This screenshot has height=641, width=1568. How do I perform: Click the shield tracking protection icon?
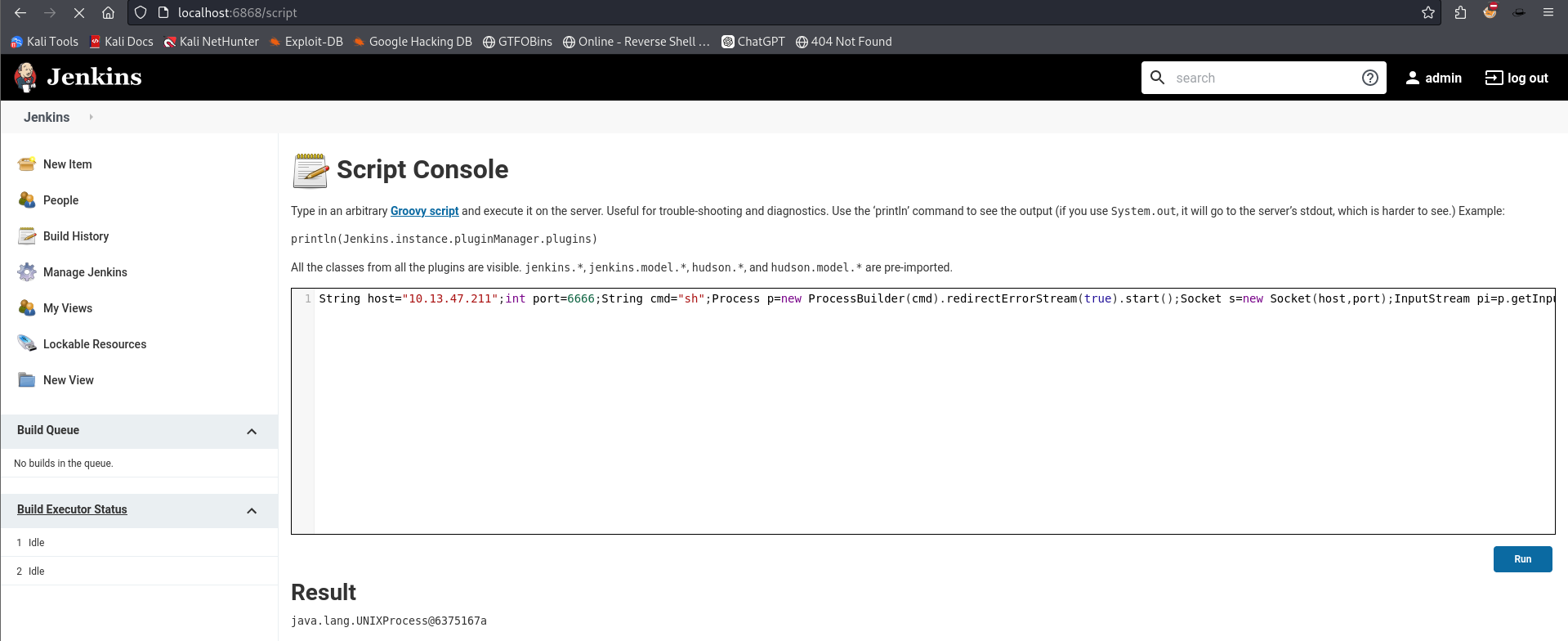point(141,12)
